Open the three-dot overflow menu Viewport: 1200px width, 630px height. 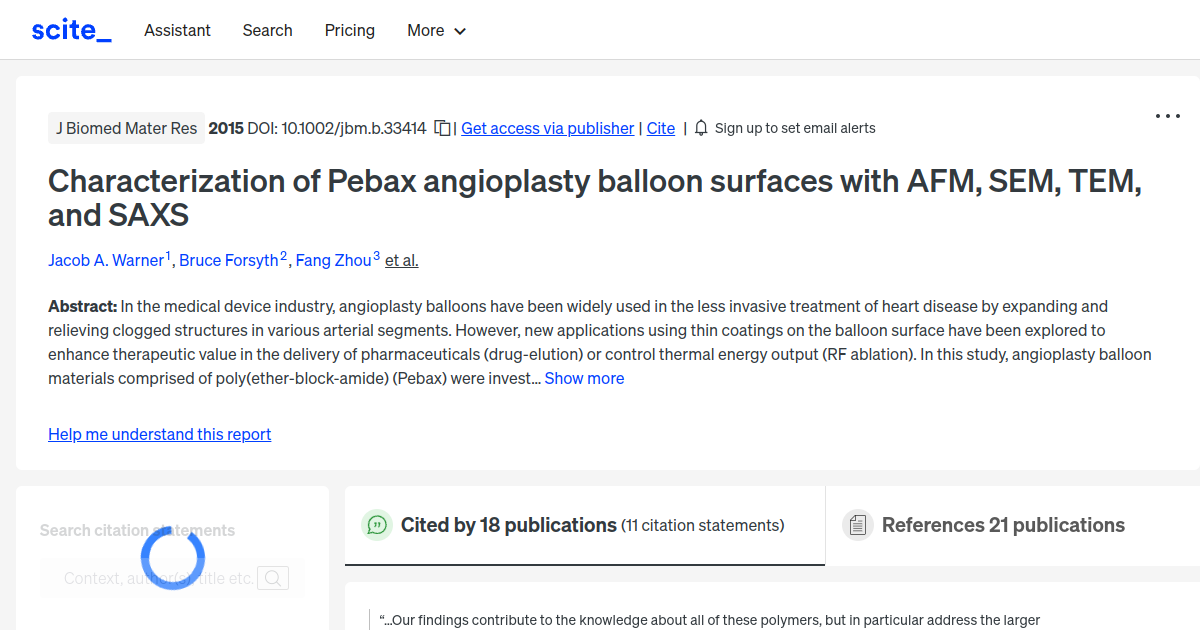1167,116
